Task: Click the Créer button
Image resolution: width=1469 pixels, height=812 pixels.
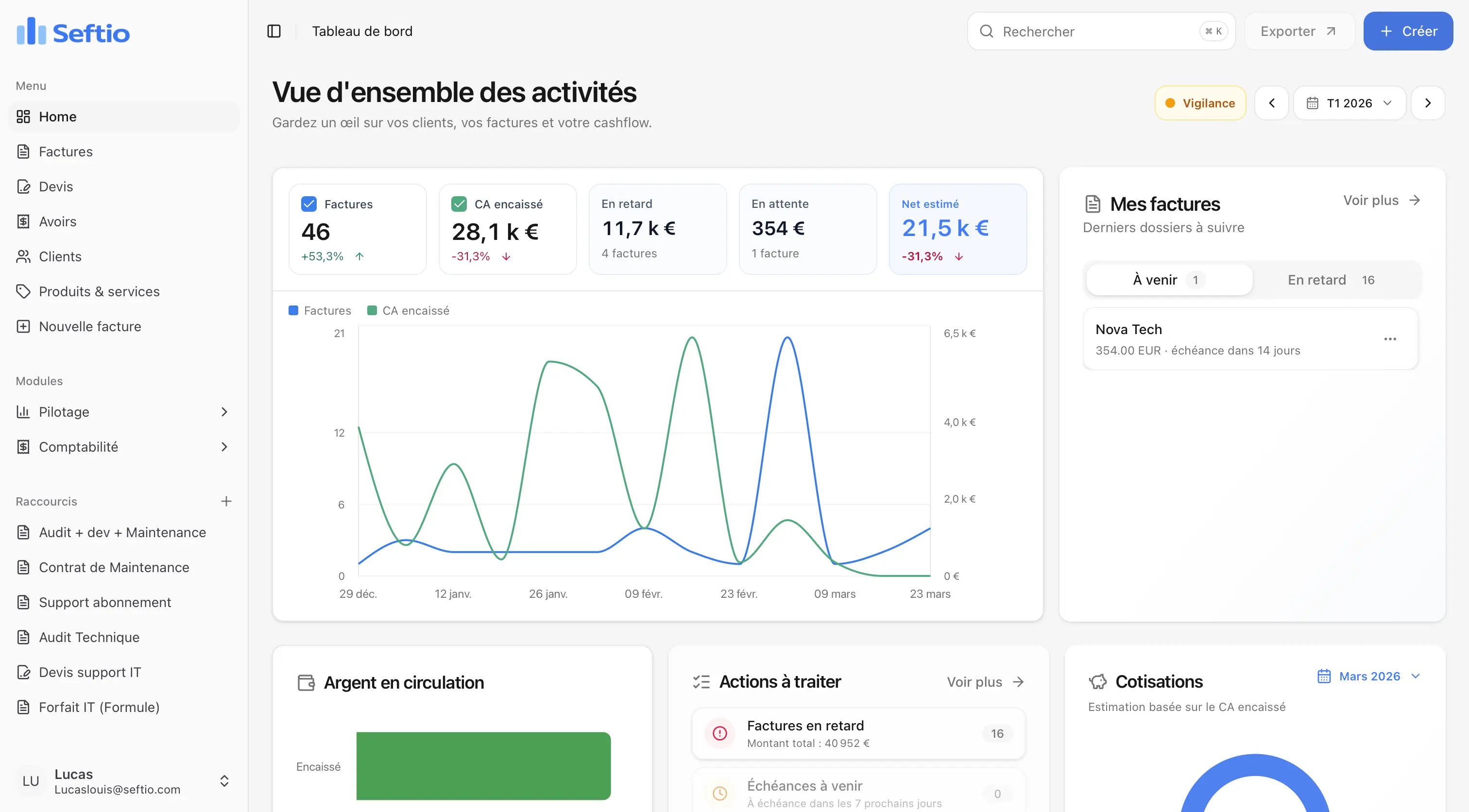Action: click(x=1407, y=31)
